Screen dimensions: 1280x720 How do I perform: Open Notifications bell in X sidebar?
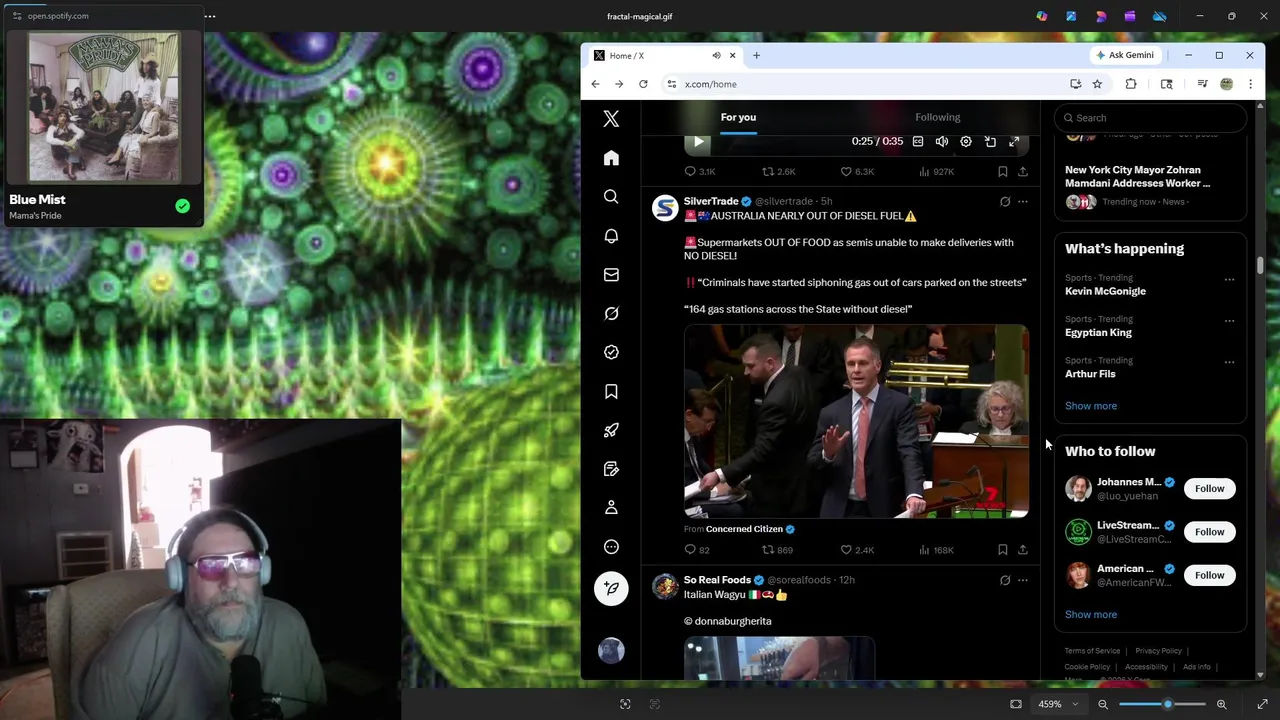tap(611, 236)
